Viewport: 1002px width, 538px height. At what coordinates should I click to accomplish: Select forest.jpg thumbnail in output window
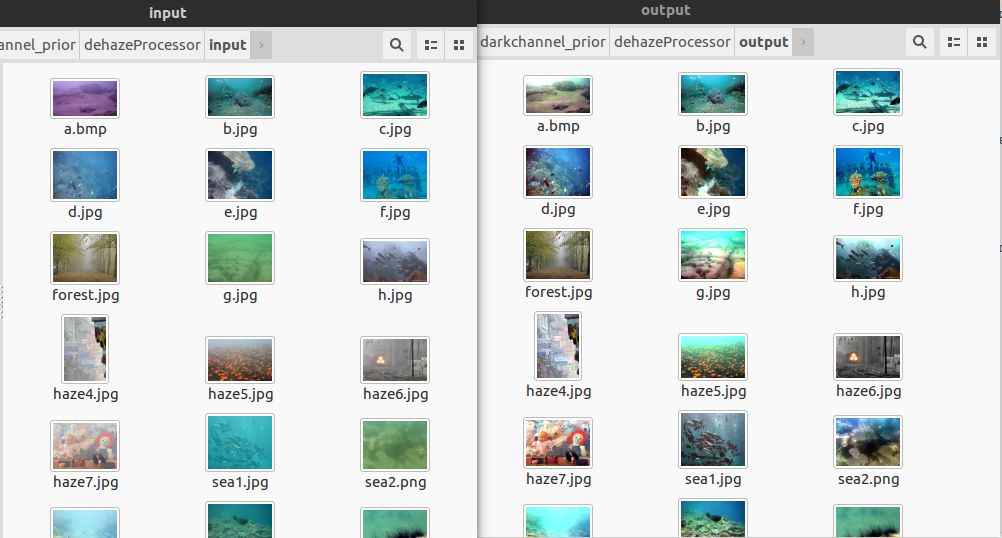(558, 255)
